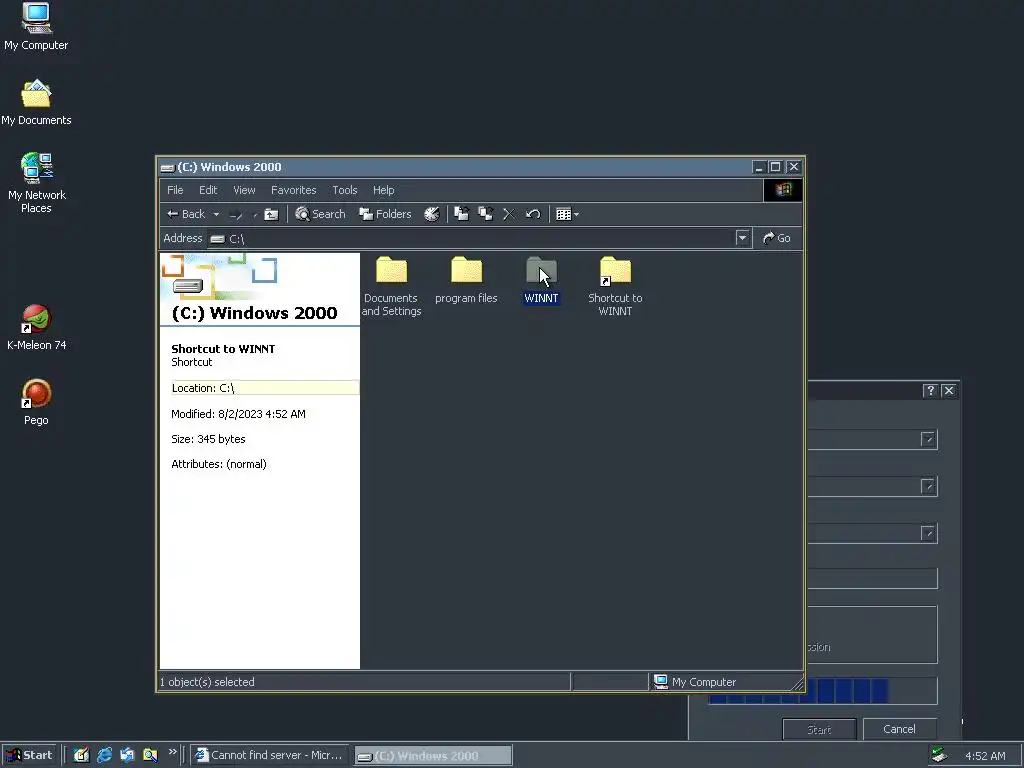Open third dropdown in the background dialog
This screenshot has width=1024, height=768.
coord(928,534)
